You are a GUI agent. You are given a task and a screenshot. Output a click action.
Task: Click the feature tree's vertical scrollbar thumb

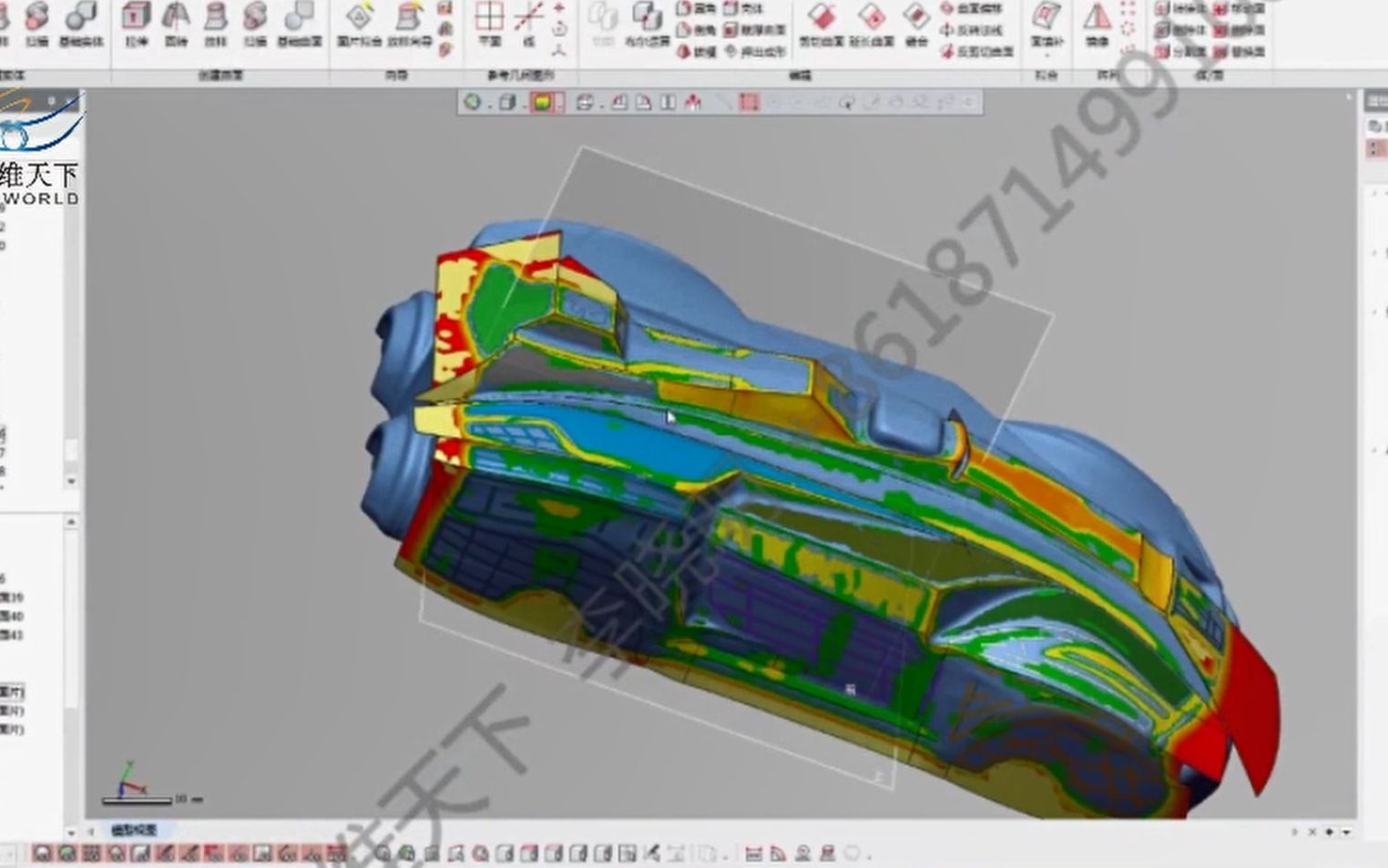pyautogui.click(x=71, y=452)
